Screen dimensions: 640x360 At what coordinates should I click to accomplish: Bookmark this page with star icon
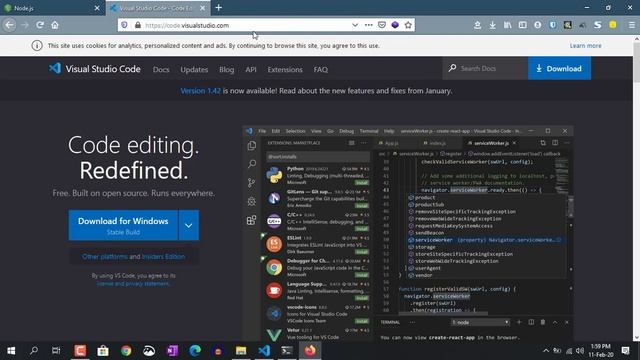tap(408, 25)
